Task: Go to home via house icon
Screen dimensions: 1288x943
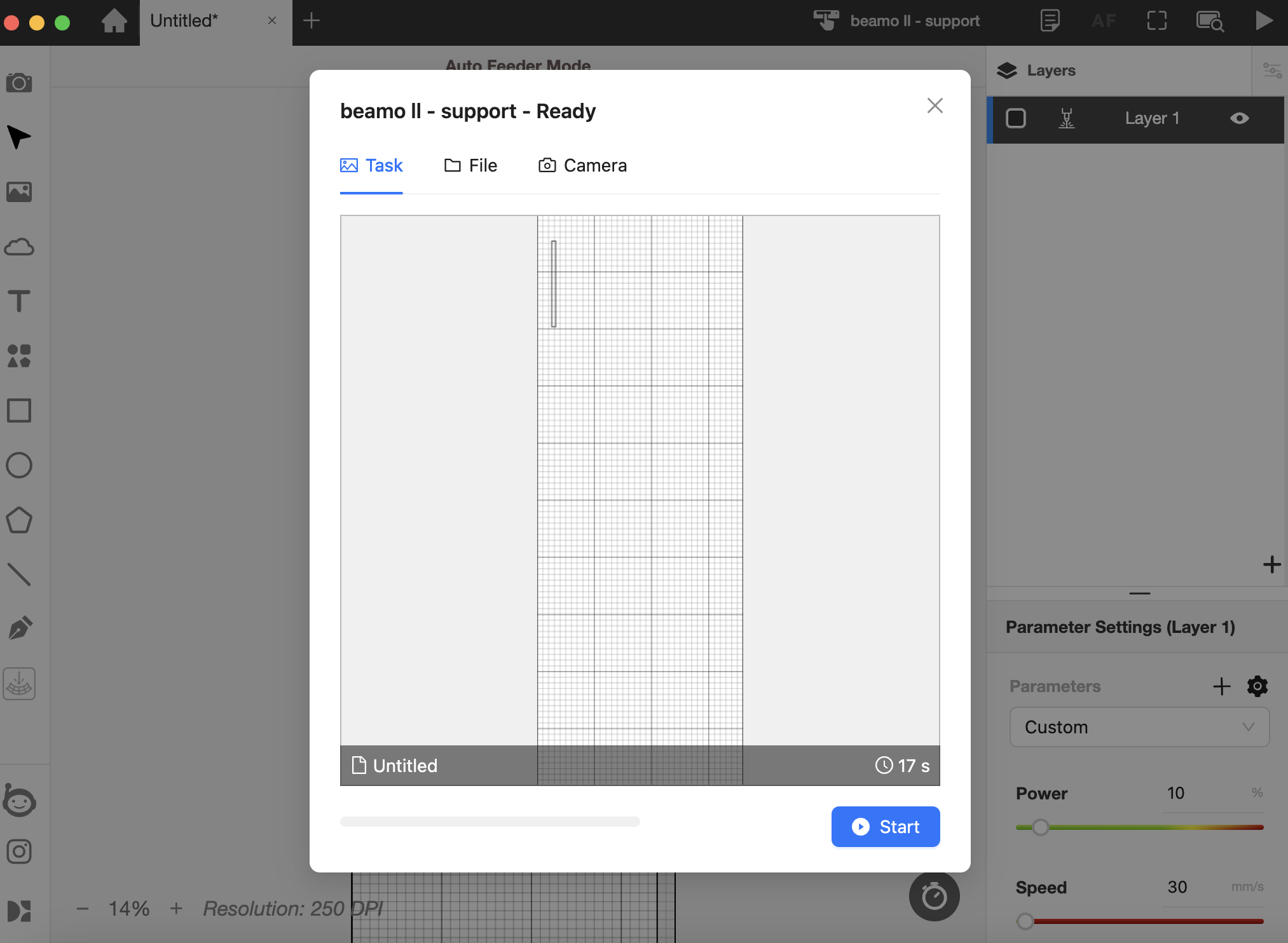Action: pos(114,20)
